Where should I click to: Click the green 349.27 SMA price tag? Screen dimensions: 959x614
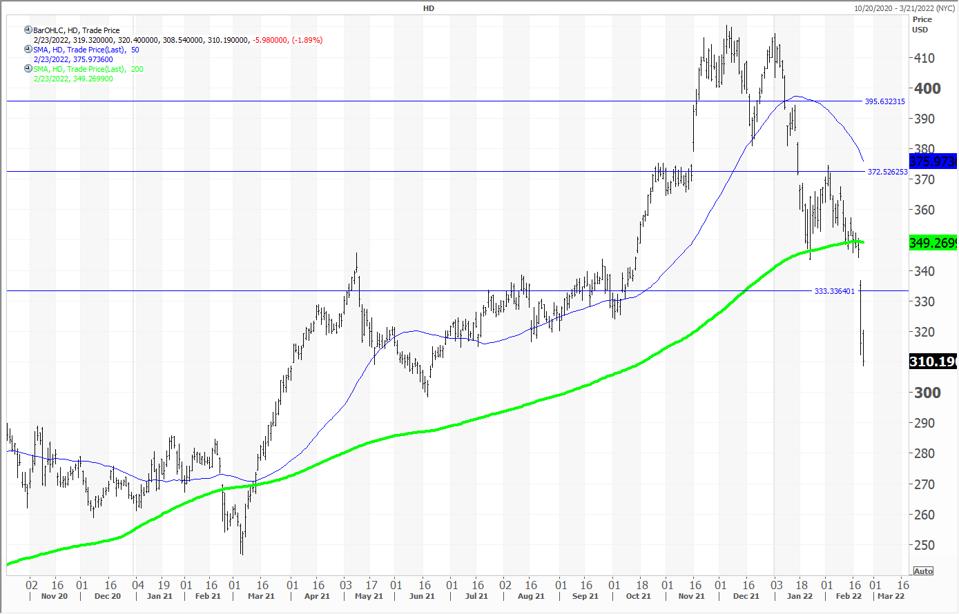(x=933, y=242)
